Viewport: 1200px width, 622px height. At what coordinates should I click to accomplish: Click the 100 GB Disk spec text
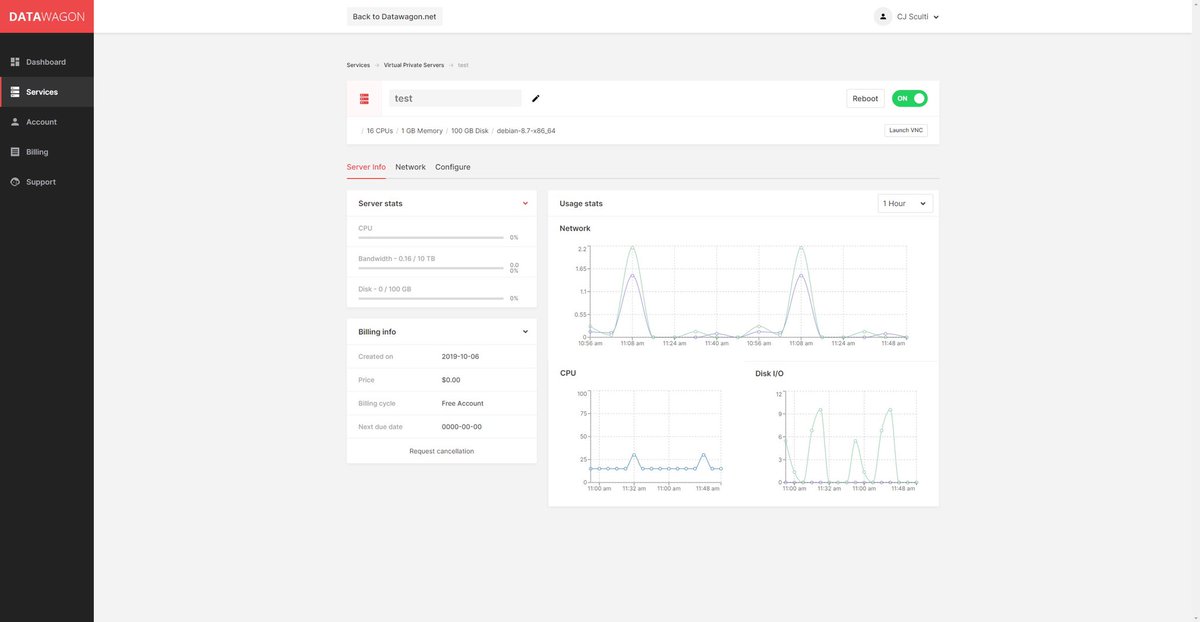[x=469, y=130]
